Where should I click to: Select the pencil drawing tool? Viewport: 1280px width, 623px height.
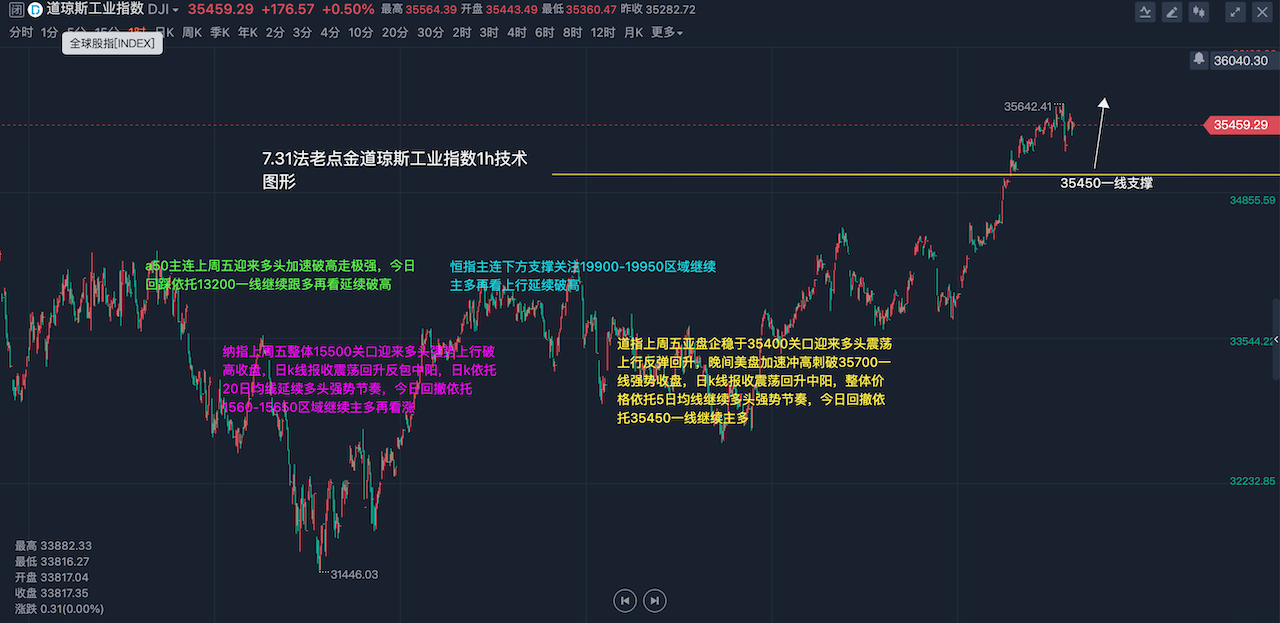[x=1172, y=12]
